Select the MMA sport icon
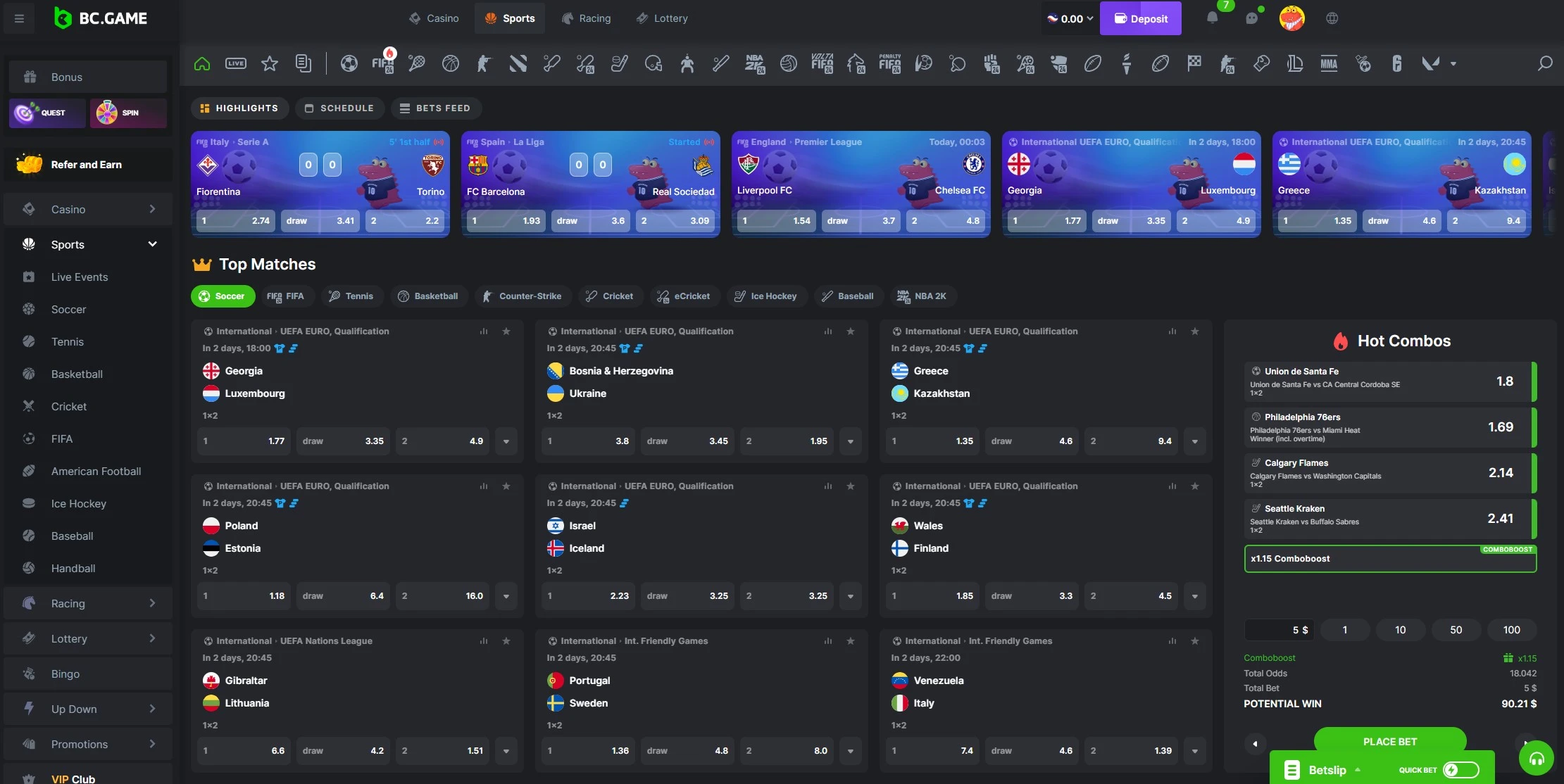Screen dimensions: 1564x784 tap(1329, 63)
